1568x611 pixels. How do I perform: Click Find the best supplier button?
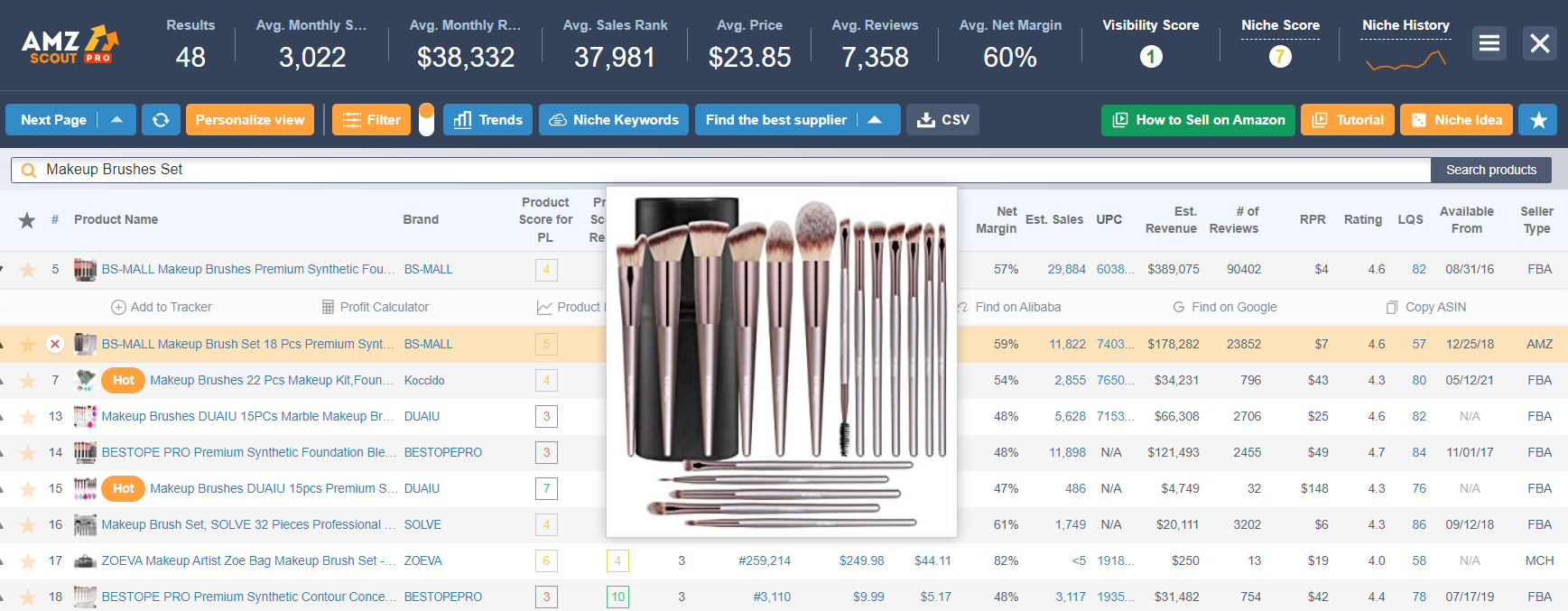tap(776, 119)
